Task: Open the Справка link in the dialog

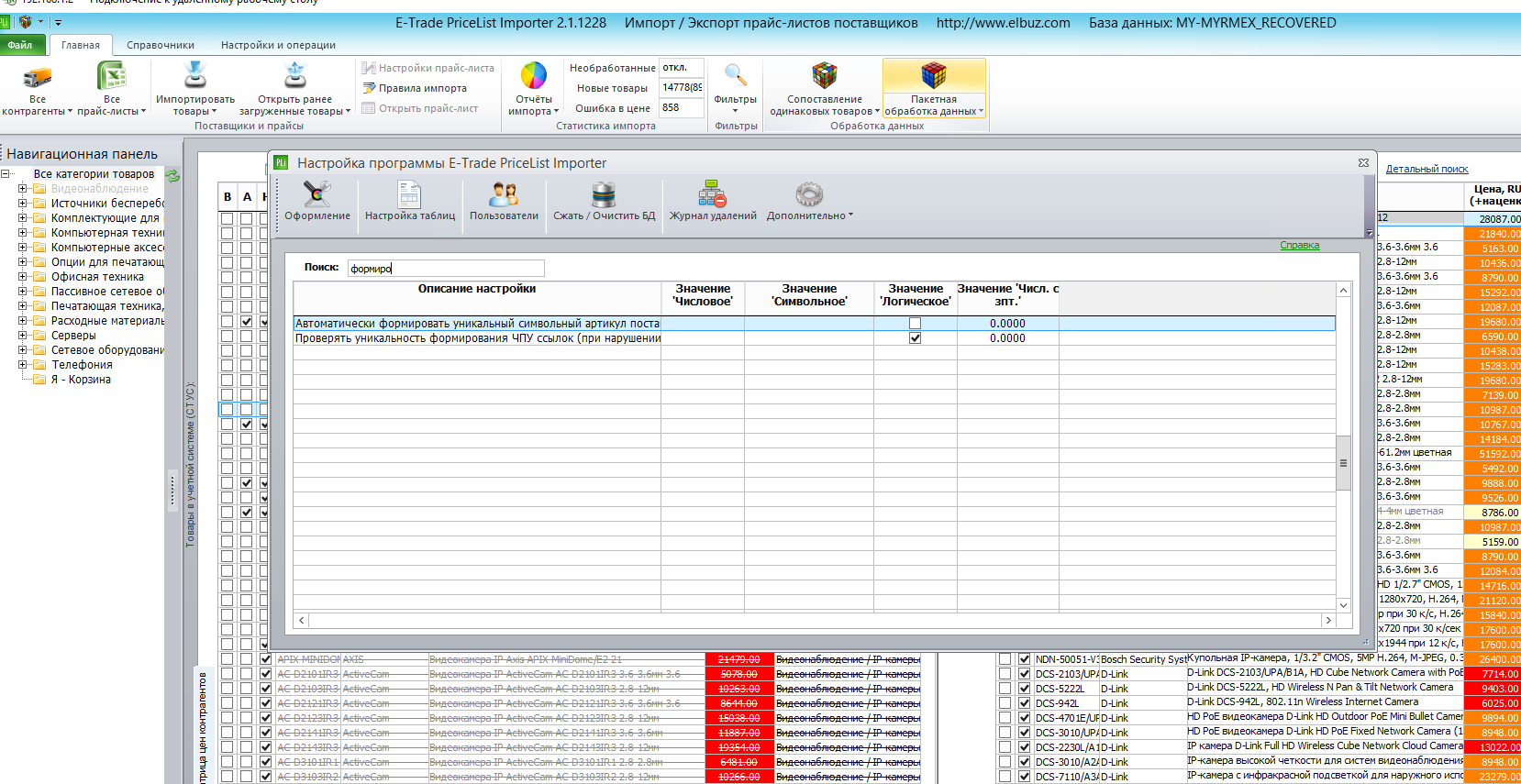Action: point(1299,246)
